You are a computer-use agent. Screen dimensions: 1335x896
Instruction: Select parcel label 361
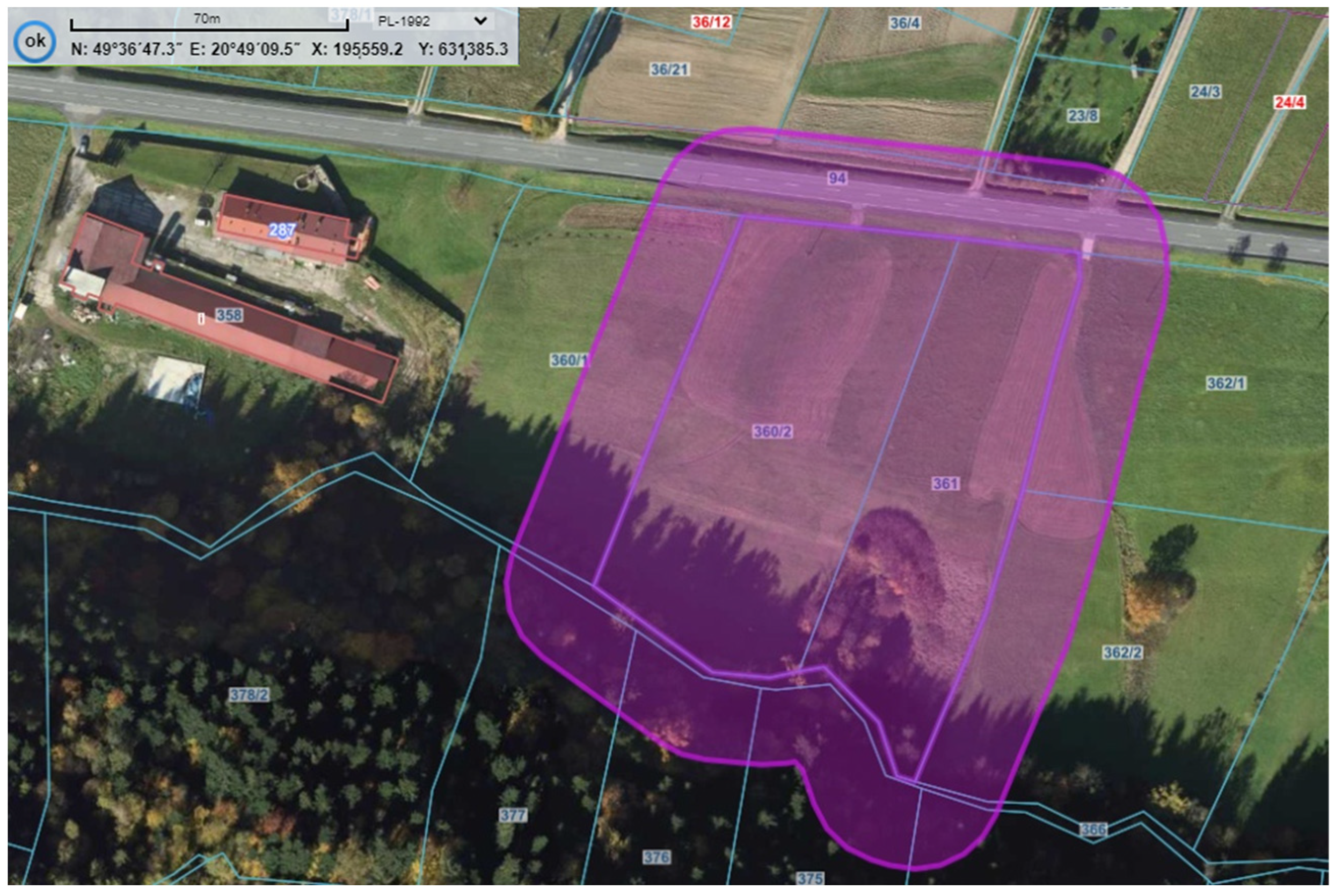click(945, 484)
